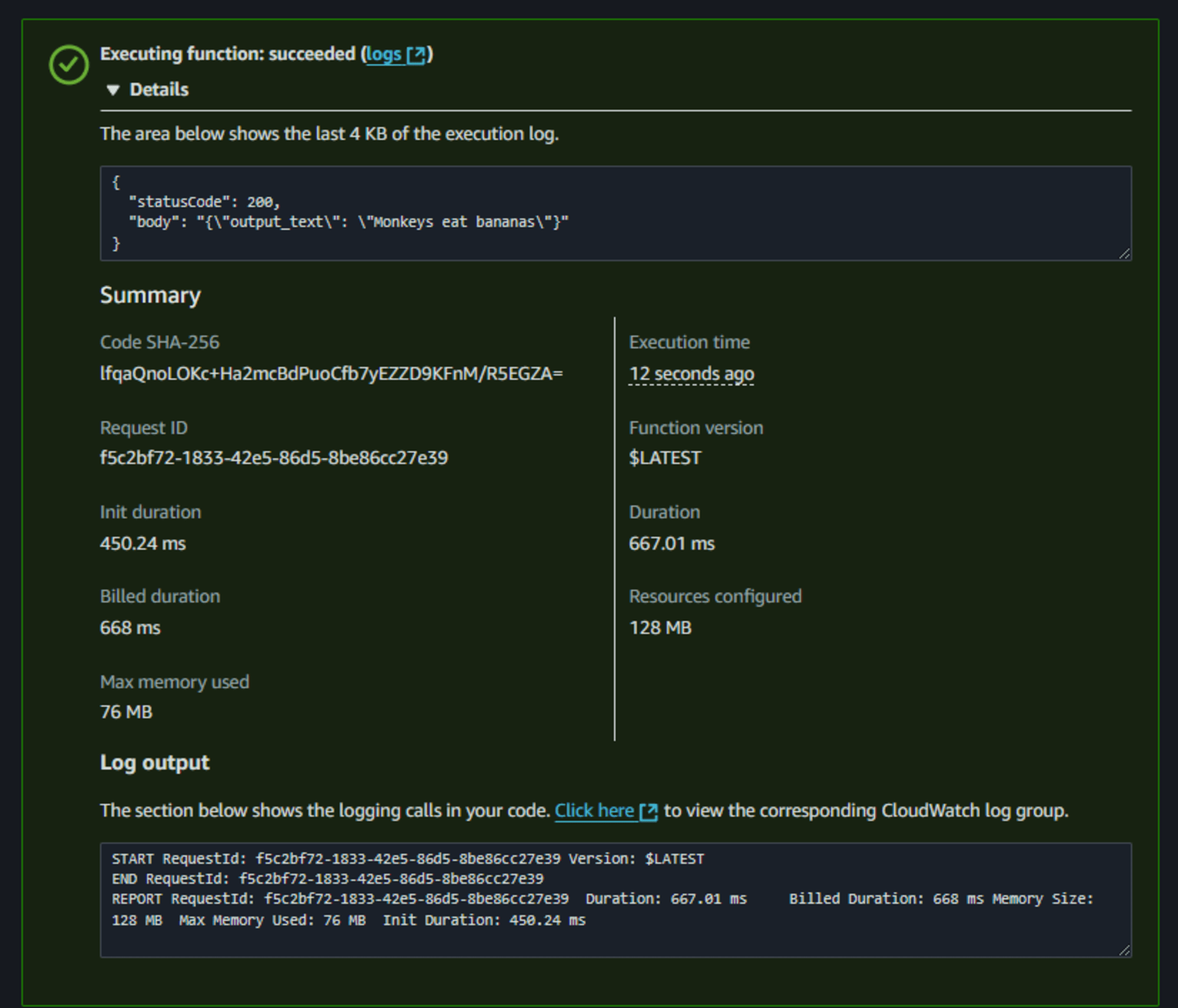The height and width of the screenshot is (1008, 1178).
Task: Click the '12 seconds ago' execution time
Action: (691, 374)
